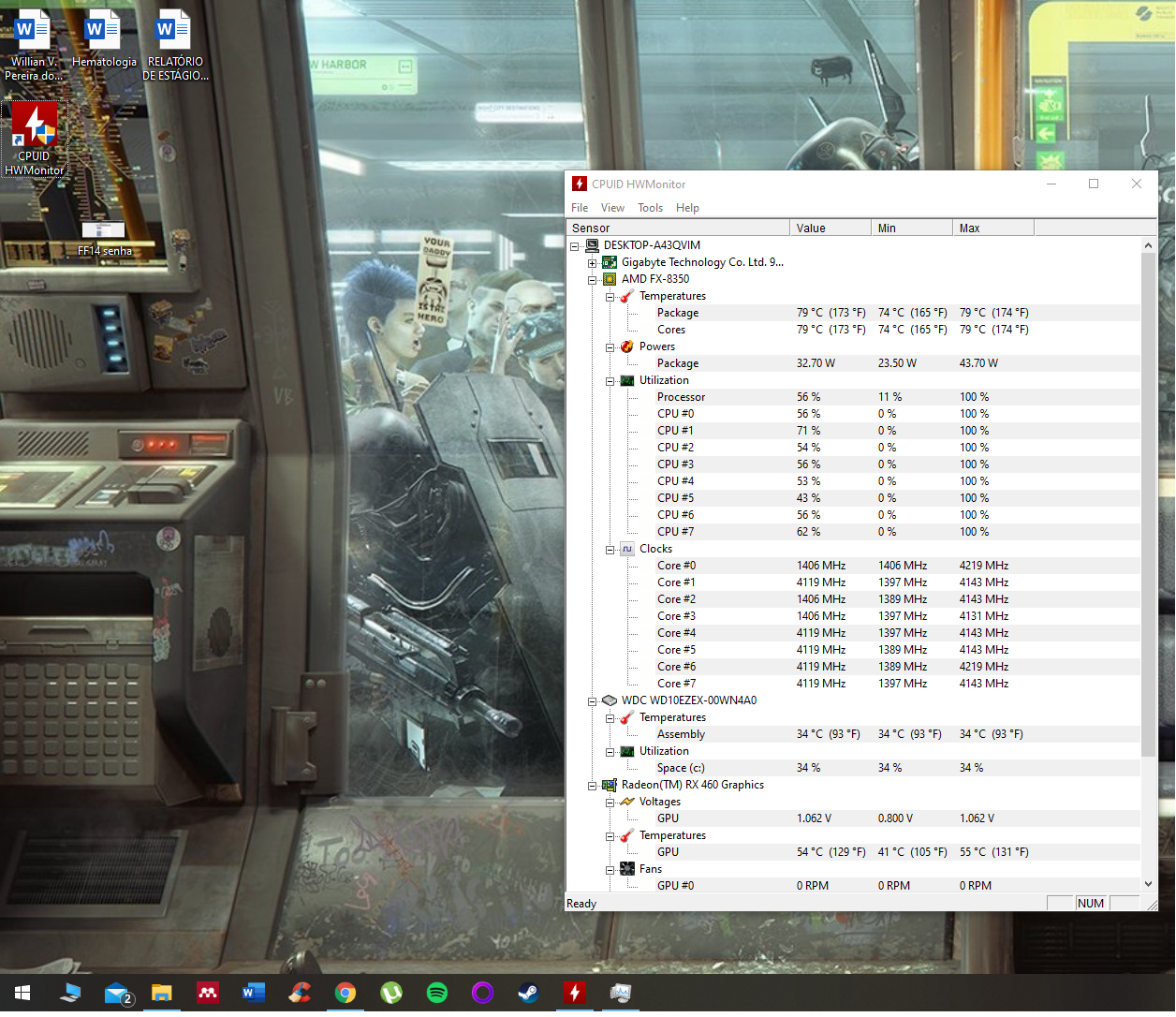The height and width of the screenshot is (1017, 1176).
Task: Click the 43.70 W max power value
Action: point(978,363)
